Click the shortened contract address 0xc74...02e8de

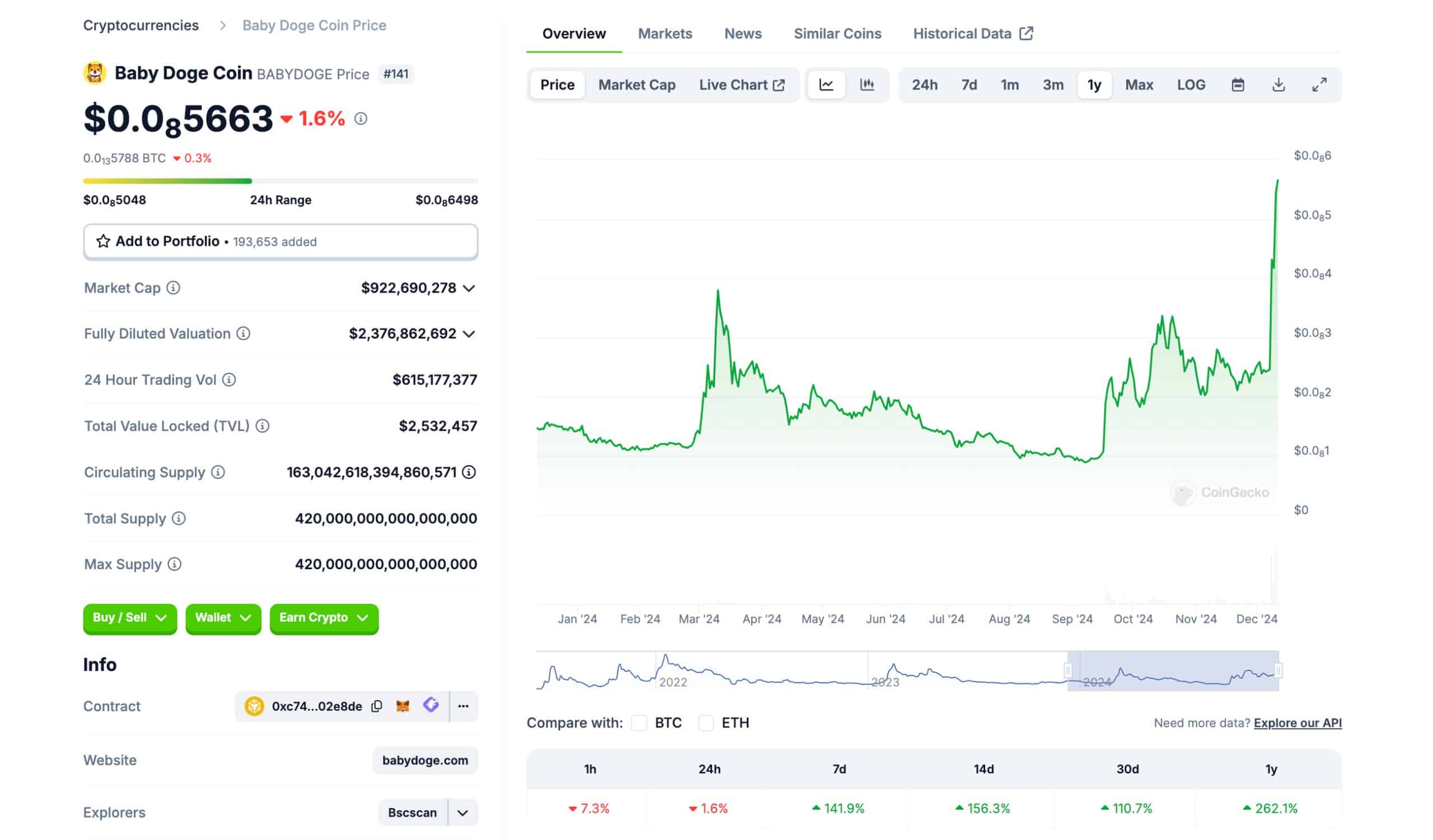(x=317, y=706)
